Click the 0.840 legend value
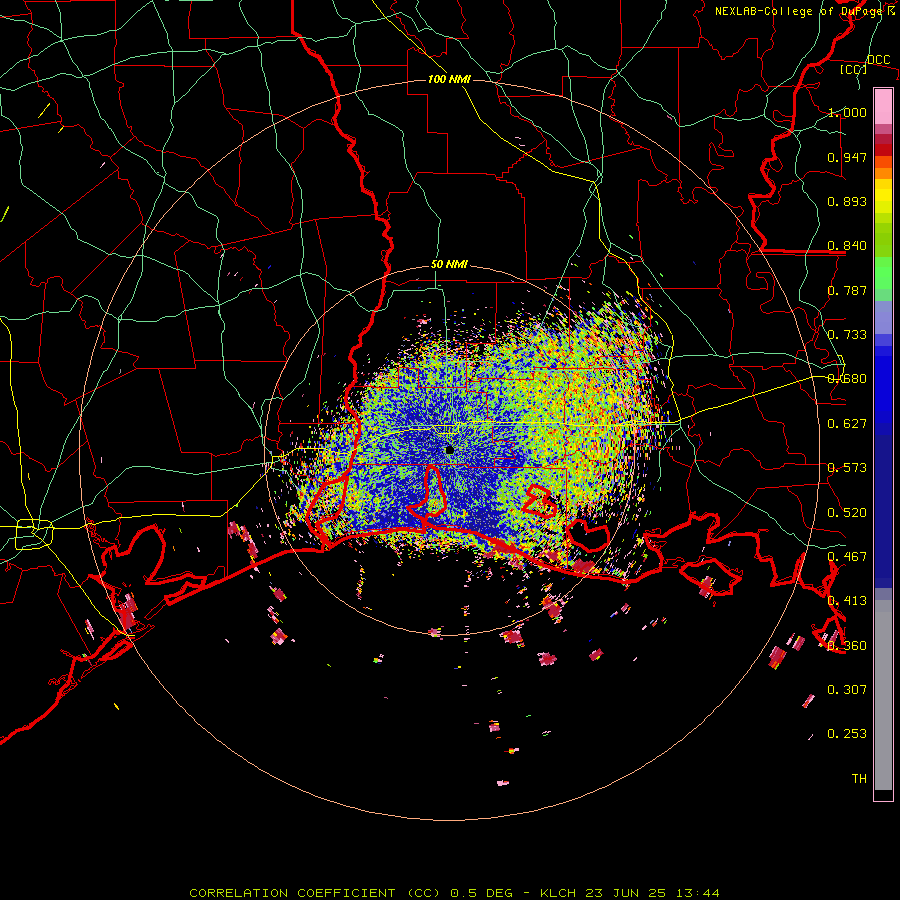The width and height of the screenshot is (900, 900). pos(847,246)
